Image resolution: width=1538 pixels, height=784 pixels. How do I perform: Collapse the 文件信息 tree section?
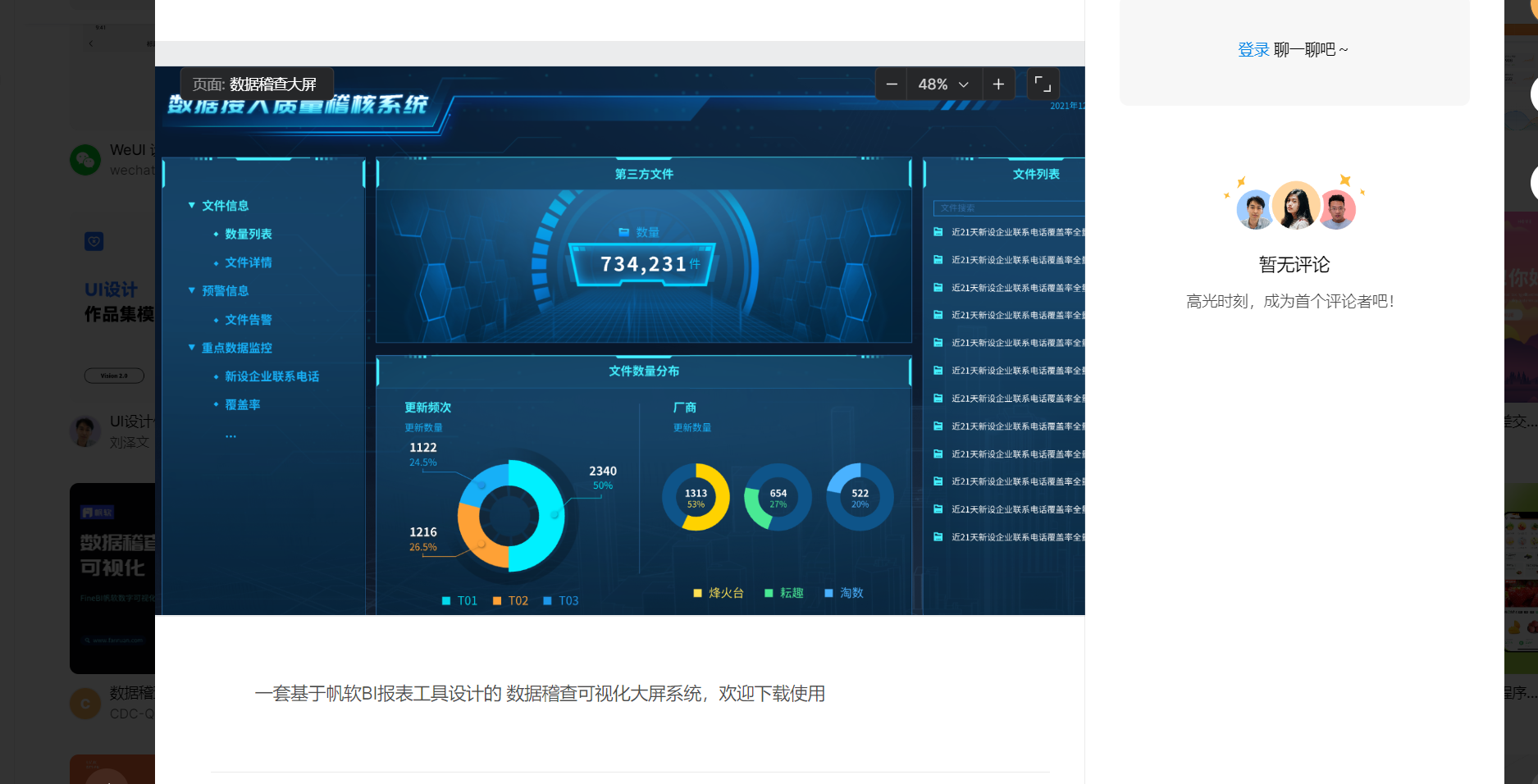192,206
